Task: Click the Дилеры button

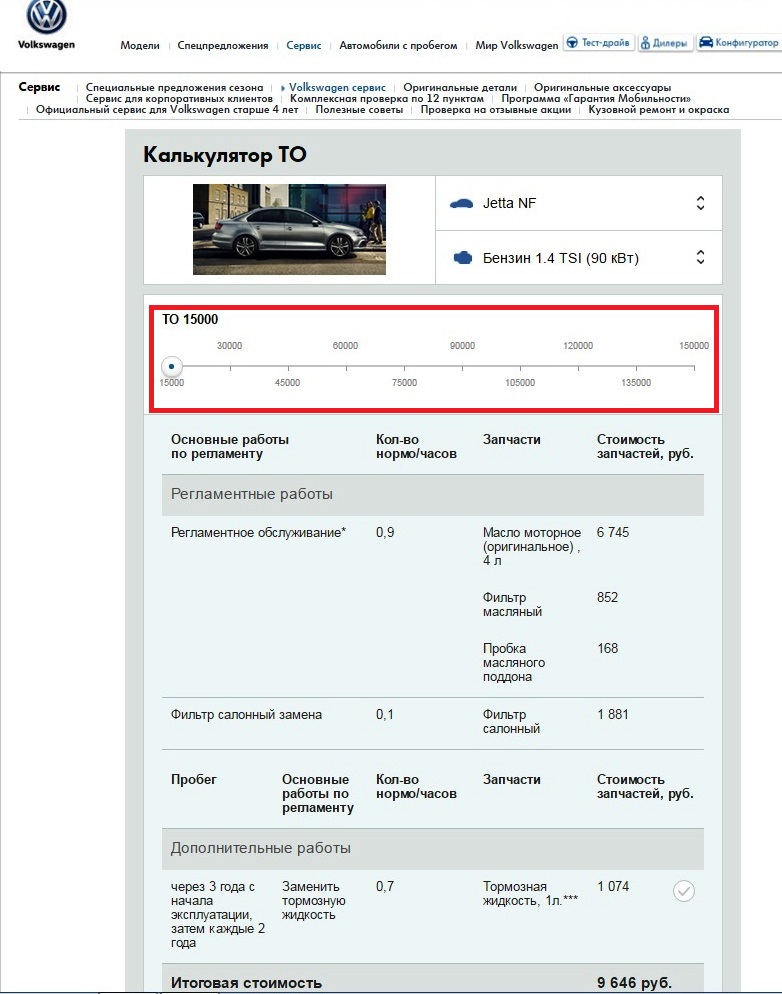Action: (664, 43)
